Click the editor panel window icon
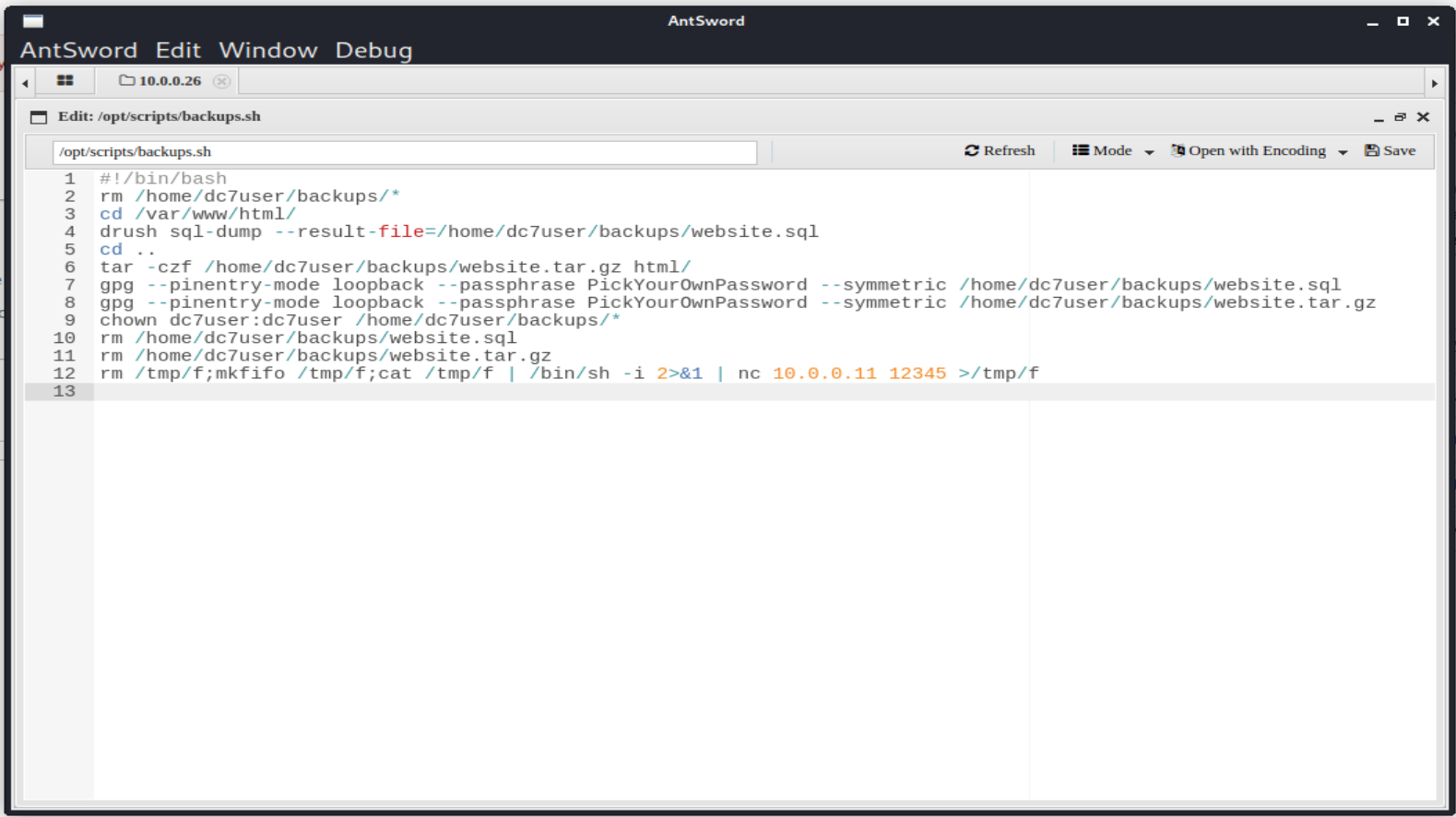1456x817 pixels. [x=38, y=117]
